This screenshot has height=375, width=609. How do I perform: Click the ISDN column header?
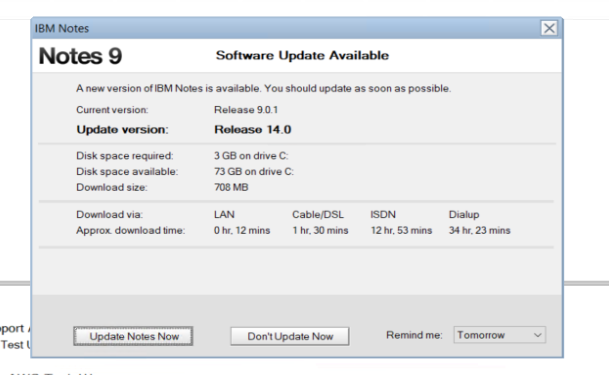click(x=383, y=214)
